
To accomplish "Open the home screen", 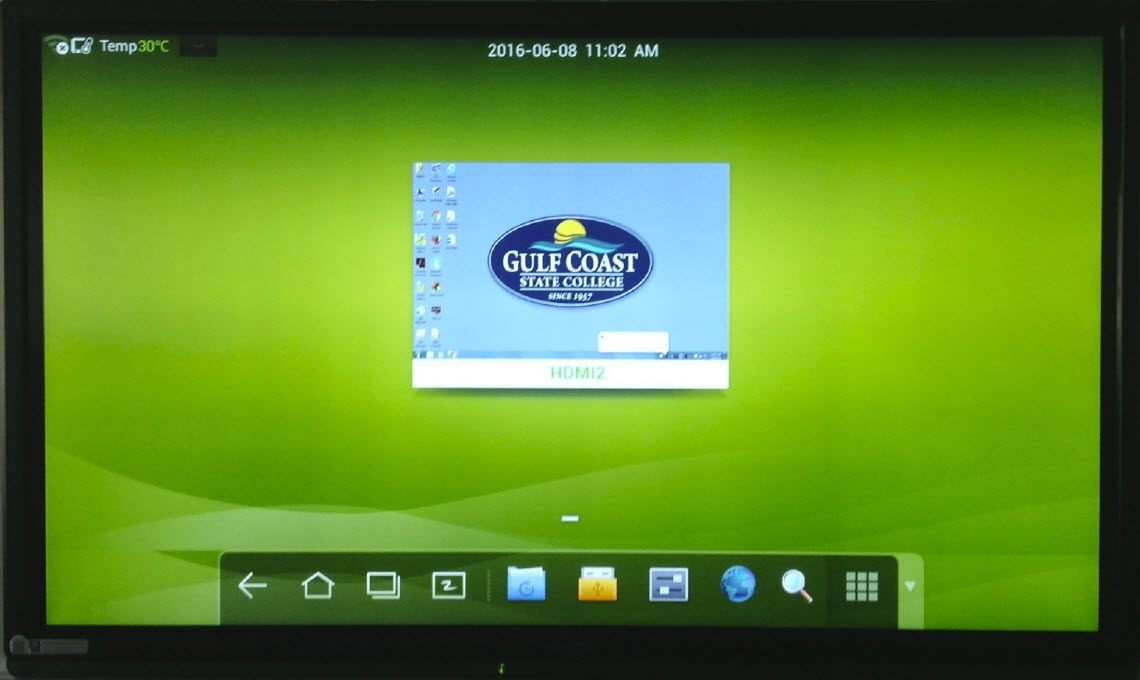I will pyautogui.click(x=319, y=586).
